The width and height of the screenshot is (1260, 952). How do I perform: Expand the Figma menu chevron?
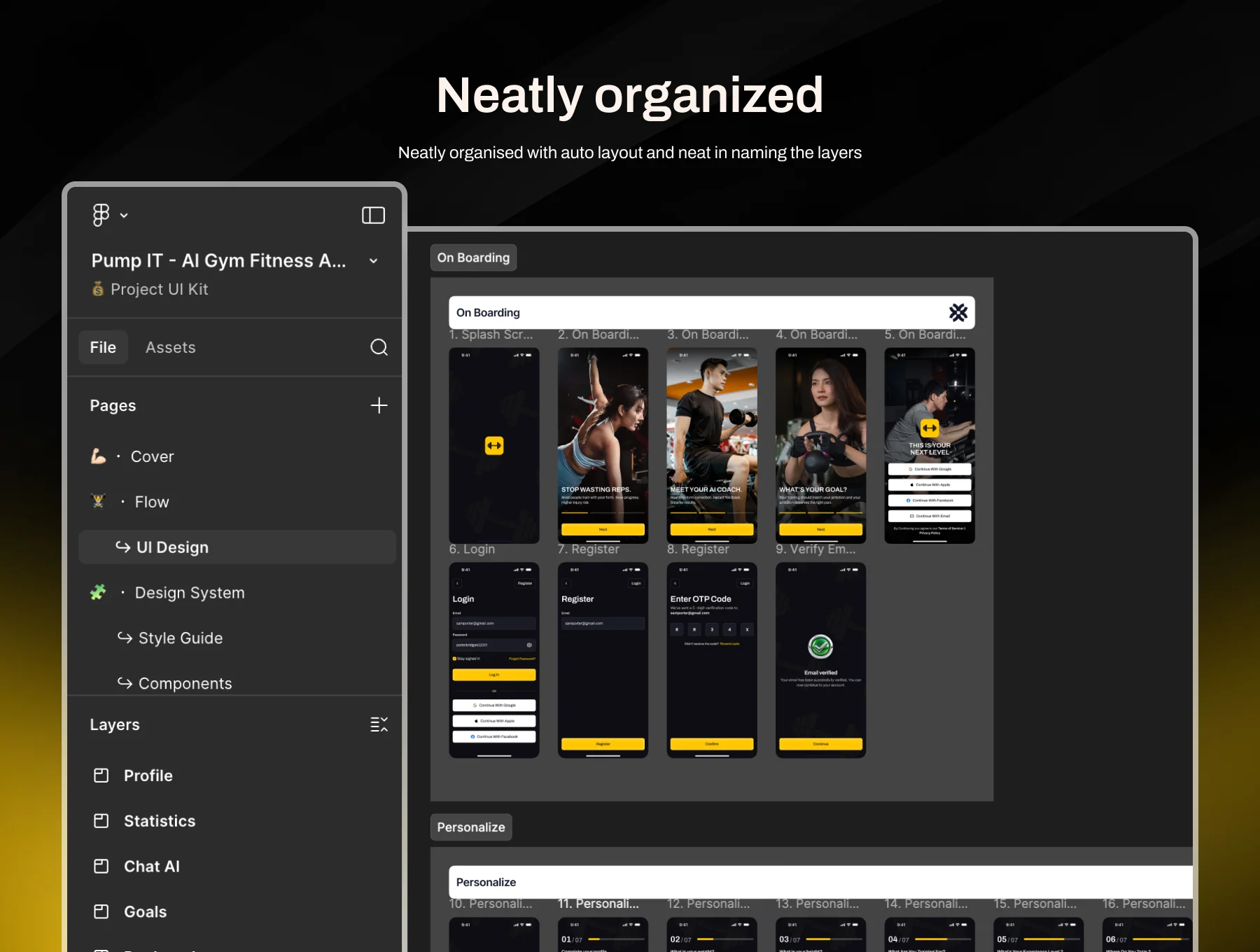124,216
